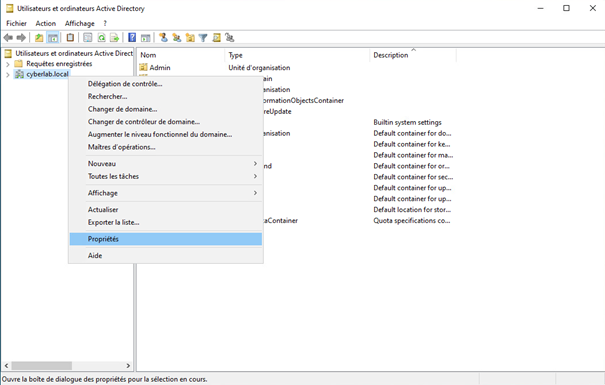Select Exporter la liste... entry
Screen dimensions: 605x385
(x=166, y=222)
